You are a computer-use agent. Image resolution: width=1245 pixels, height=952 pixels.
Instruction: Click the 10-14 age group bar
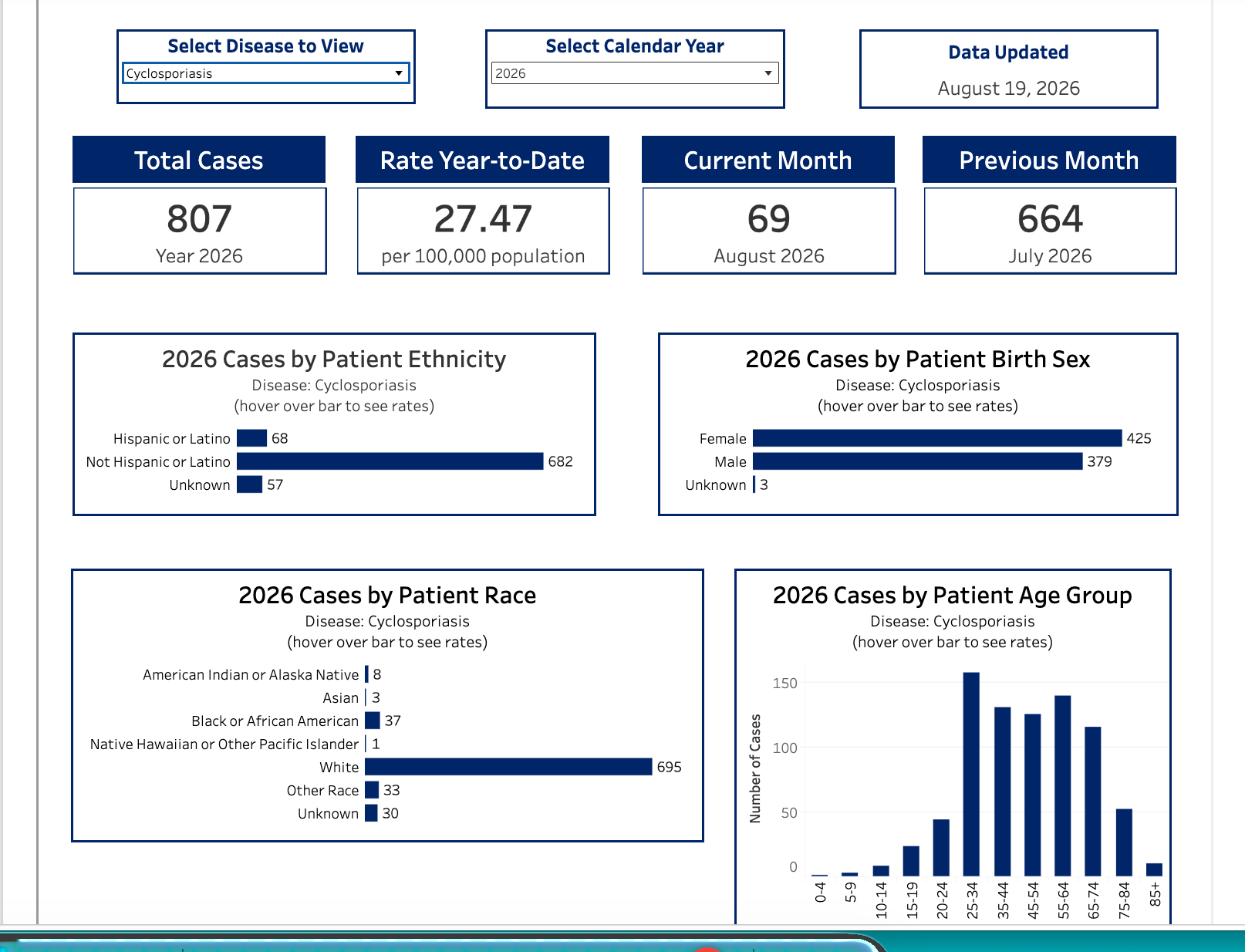point(881,871)
